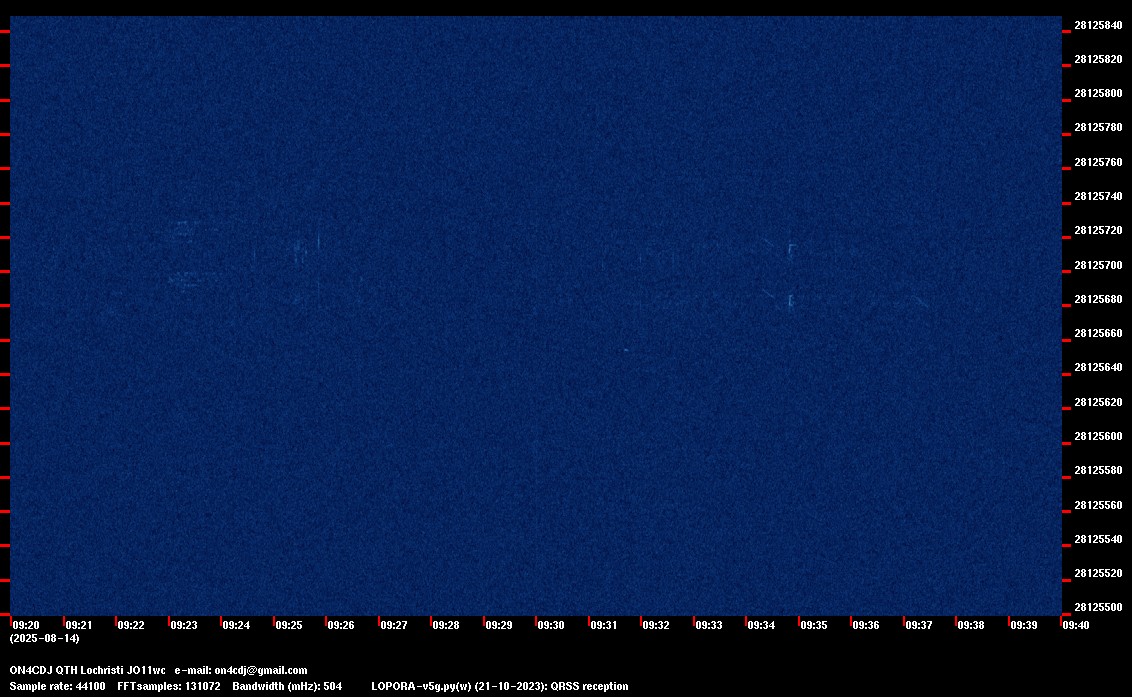The image size is (1132, 697).
Task: Click the FFTsamples: 131072 text
Action: pyautogui.click(x=169, y=686)
